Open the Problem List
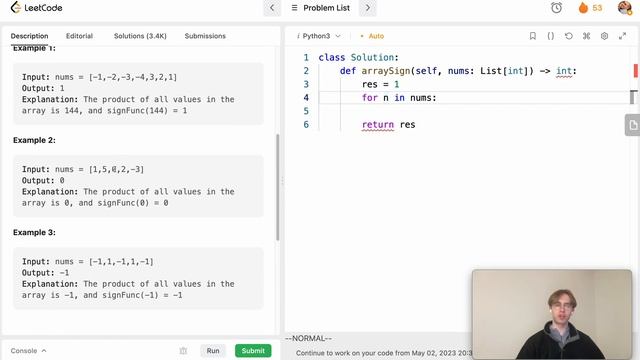Viewport: 640px width, 360px height. click(x=321, y=8)
